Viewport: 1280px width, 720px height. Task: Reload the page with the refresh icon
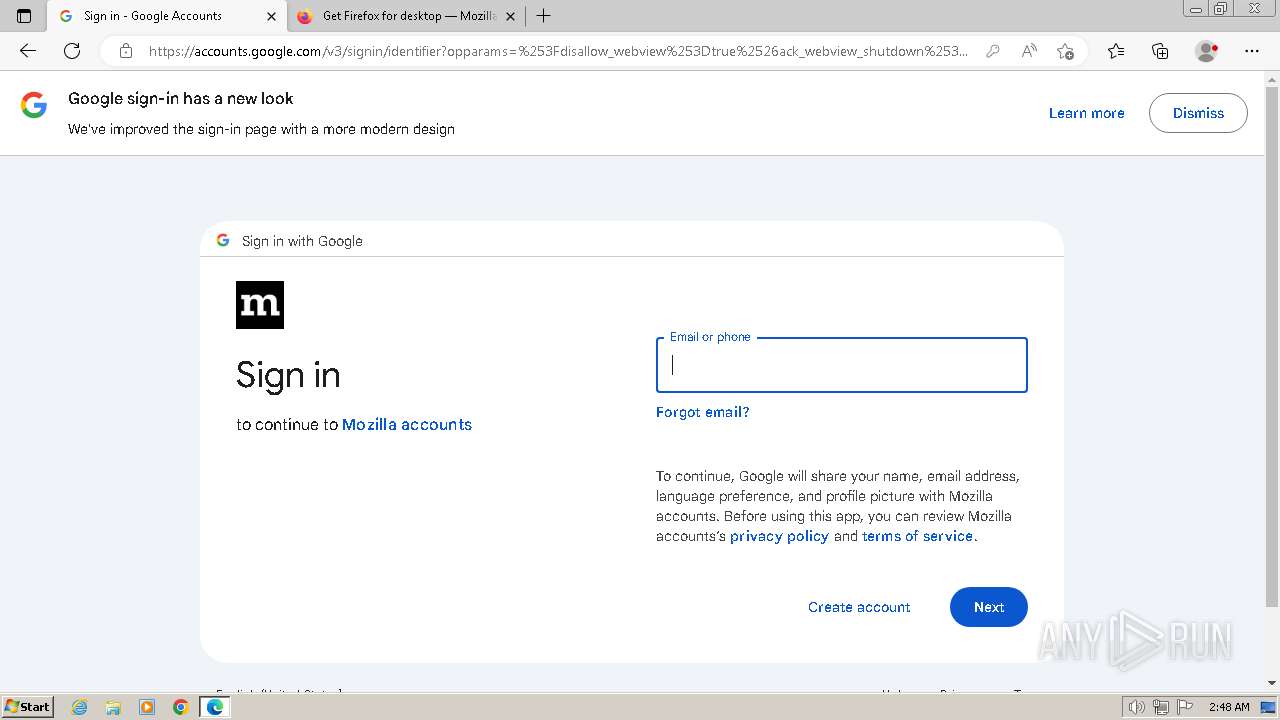tap(72, 51)
